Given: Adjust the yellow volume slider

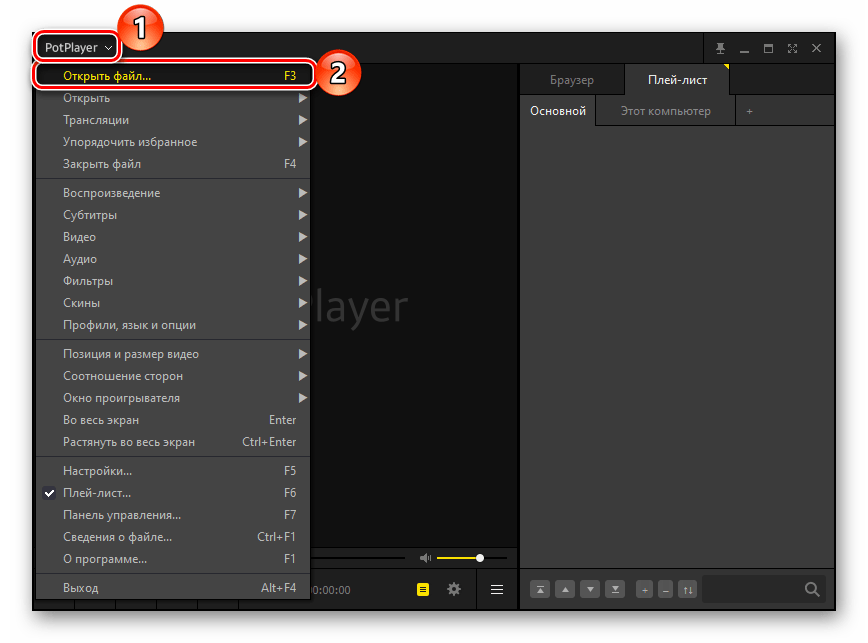Looking at the screenshot, I should (471, 558).
